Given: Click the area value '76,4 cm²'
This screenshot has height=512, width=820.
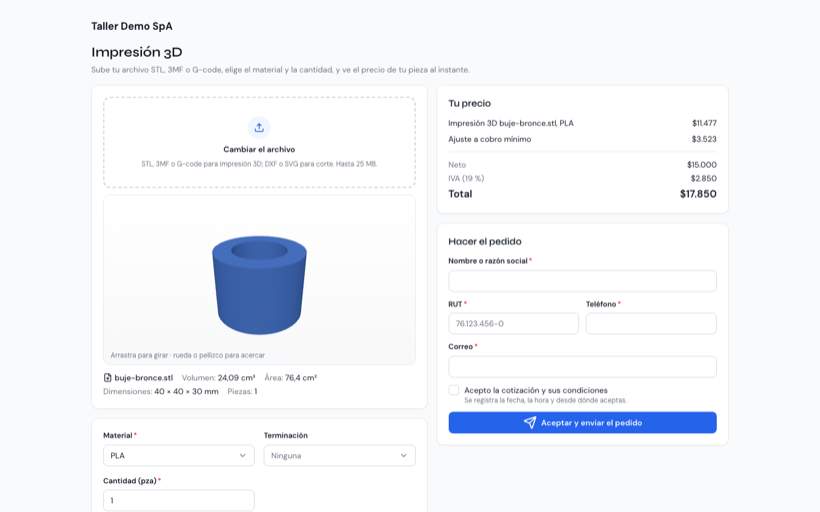Looking at the screenshot, I should pos(301,378).
